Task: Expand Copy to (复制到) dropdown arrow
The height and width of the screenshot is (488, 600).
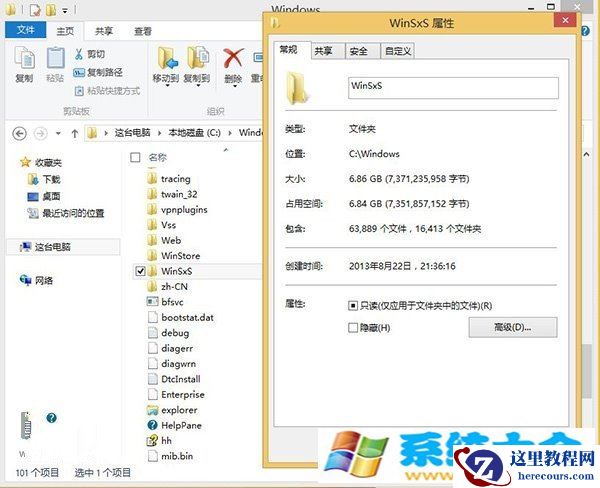Action: point(198,86)
